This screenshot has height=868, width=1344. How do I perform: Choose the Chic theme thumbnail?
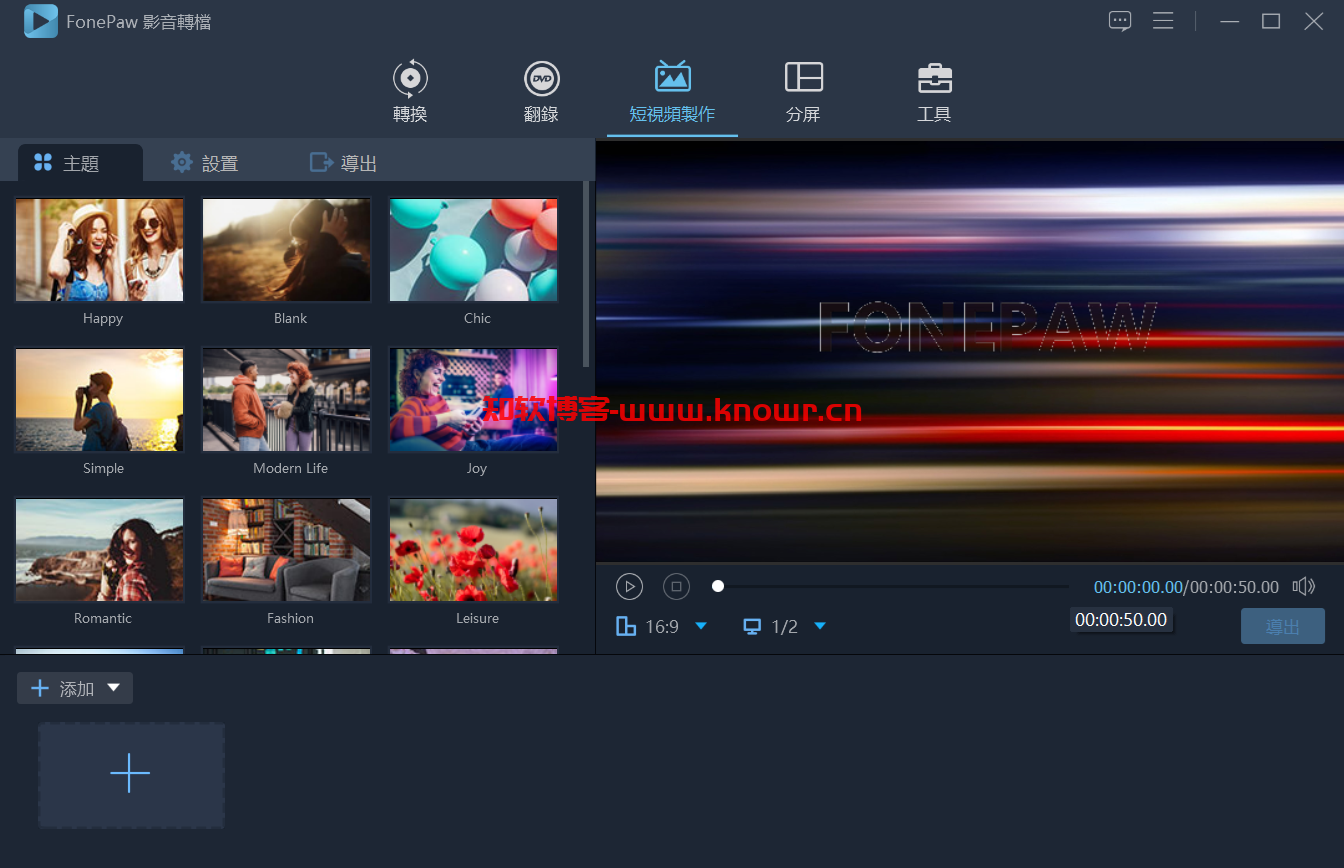point(473,250)
